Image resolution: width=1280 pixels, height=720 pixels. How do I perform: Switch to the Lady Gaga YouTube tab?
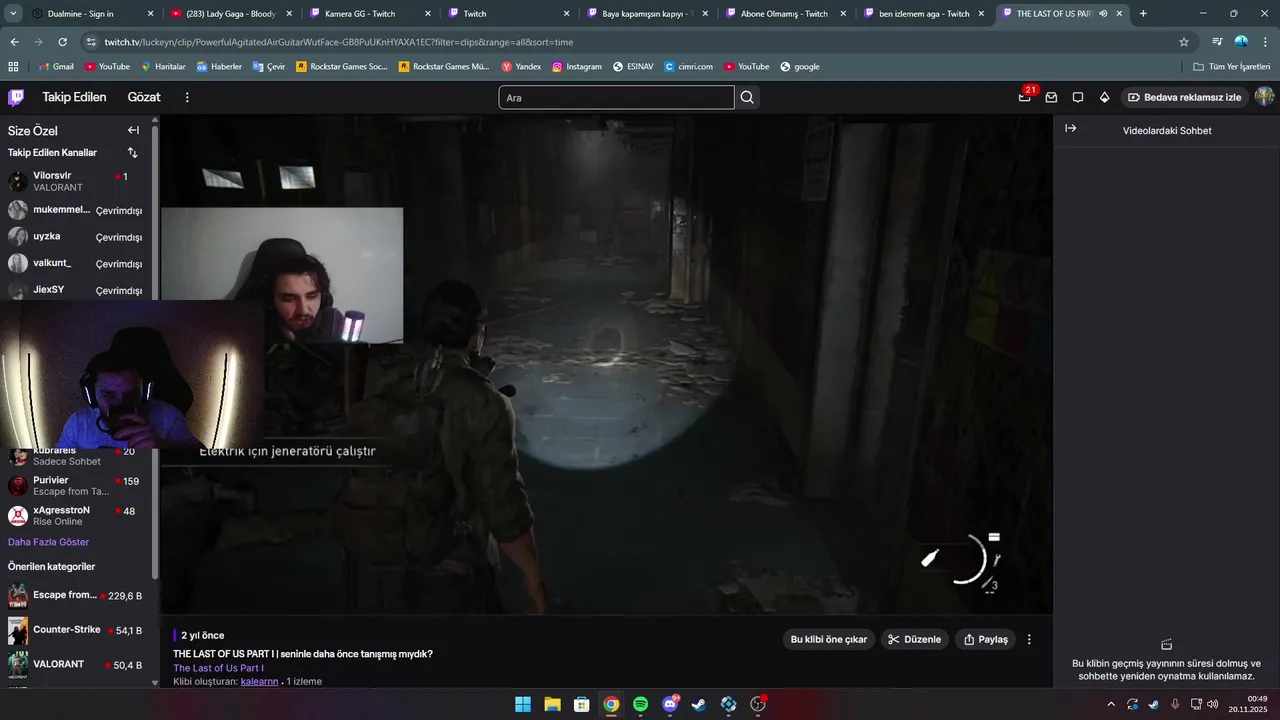coord(231,14)
